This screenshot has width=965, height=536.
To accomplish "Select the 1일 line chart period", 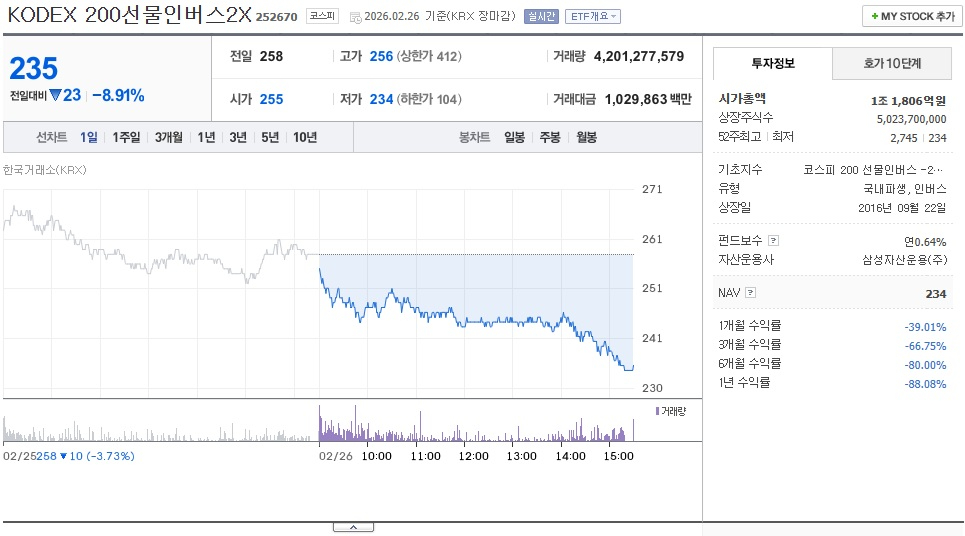I will click(x=89, y=137).
